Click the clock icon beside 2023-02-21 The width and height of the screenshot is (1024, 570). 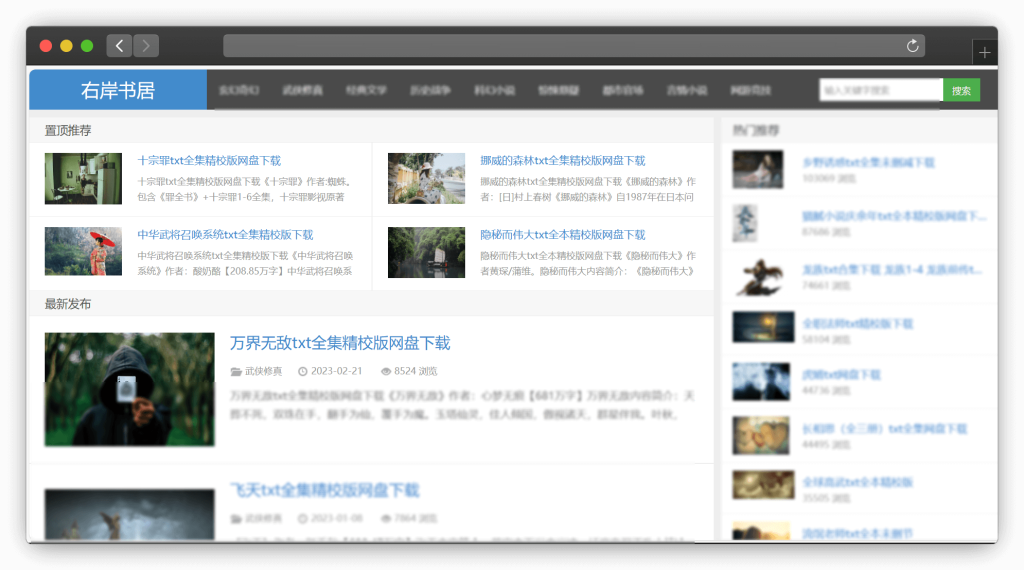(302, 372)
